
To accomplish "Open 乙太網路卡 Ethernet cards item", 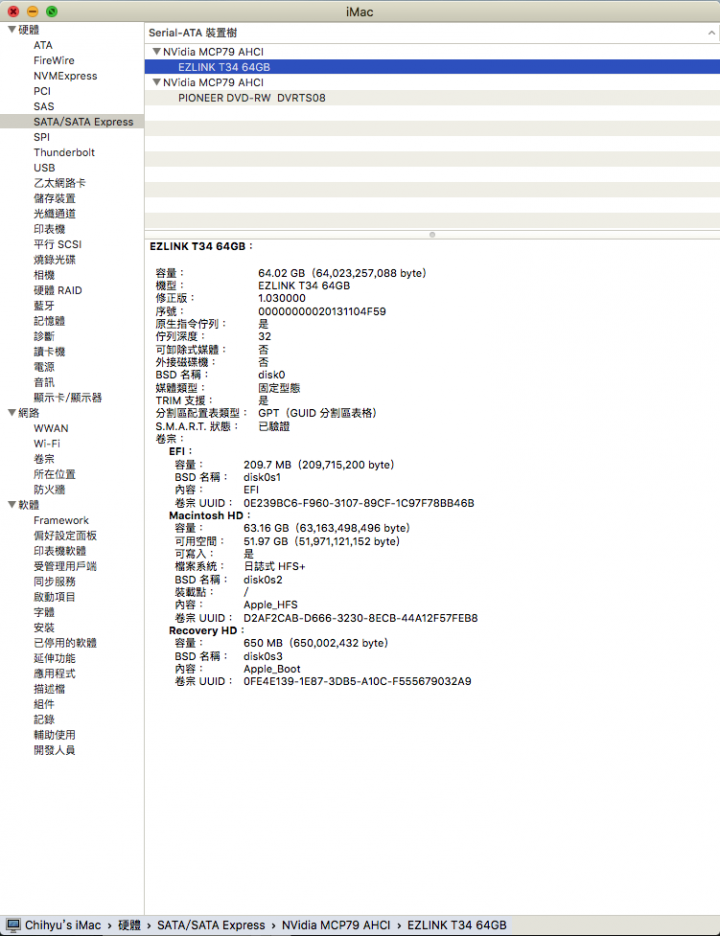I will point(60,183).
